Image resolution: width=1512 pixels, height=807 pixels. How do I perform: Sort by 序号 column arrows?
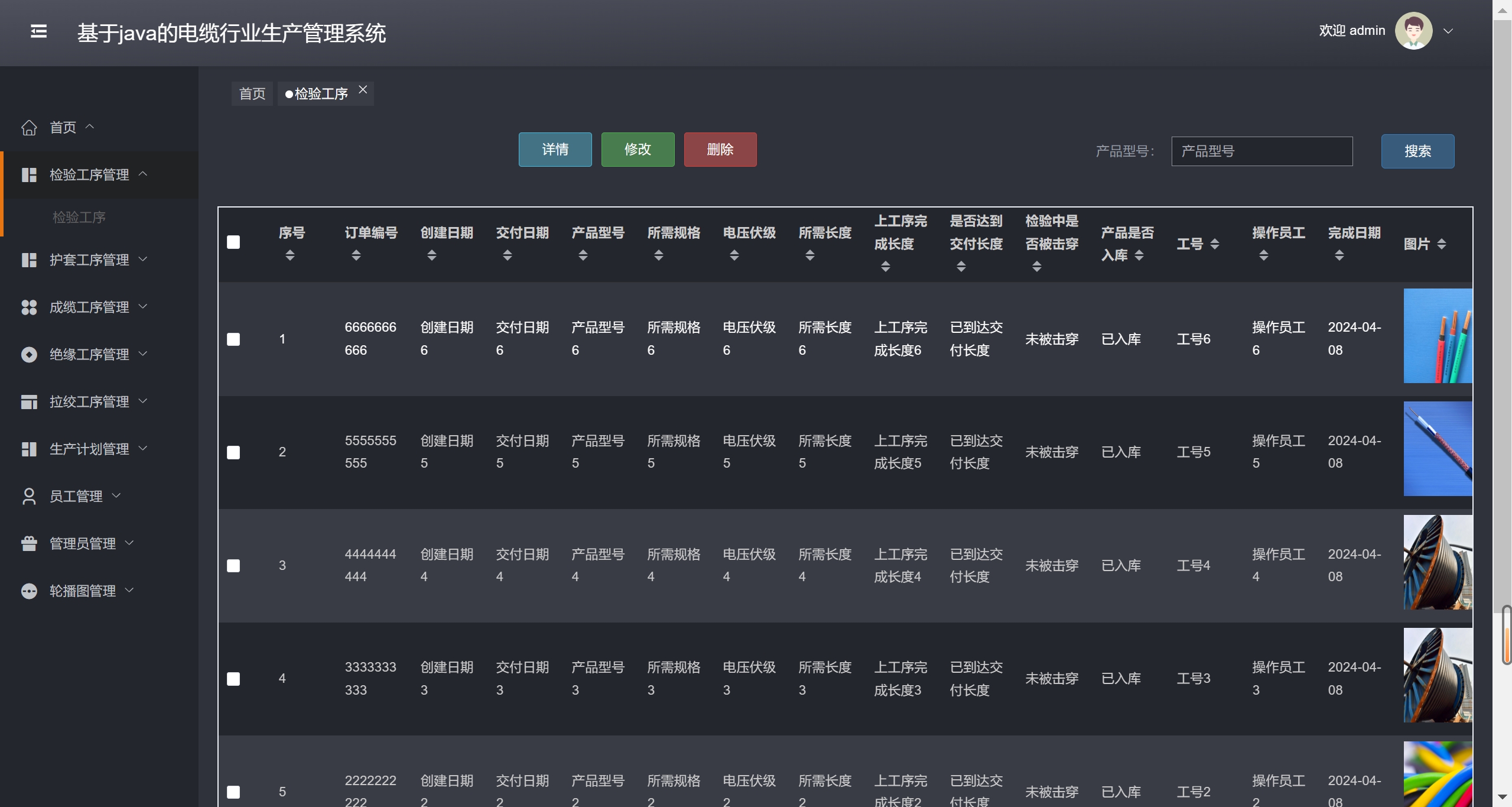(x=290, y=255)
